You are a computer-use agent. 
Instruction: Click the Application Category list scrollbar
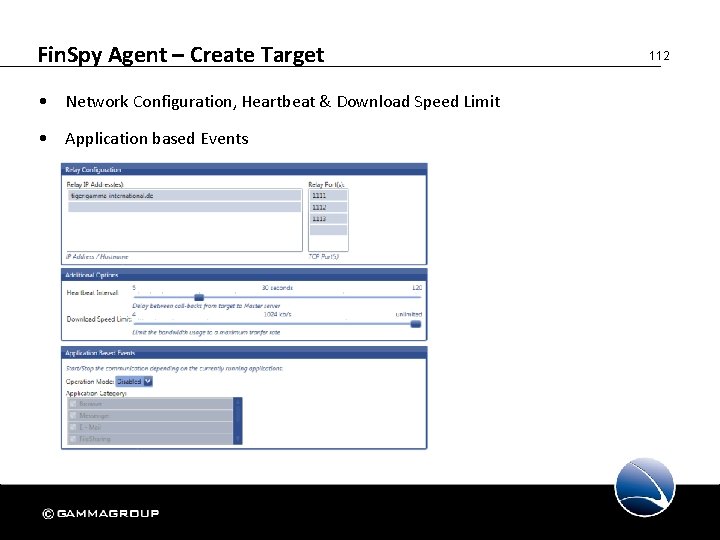click(237, 421)
